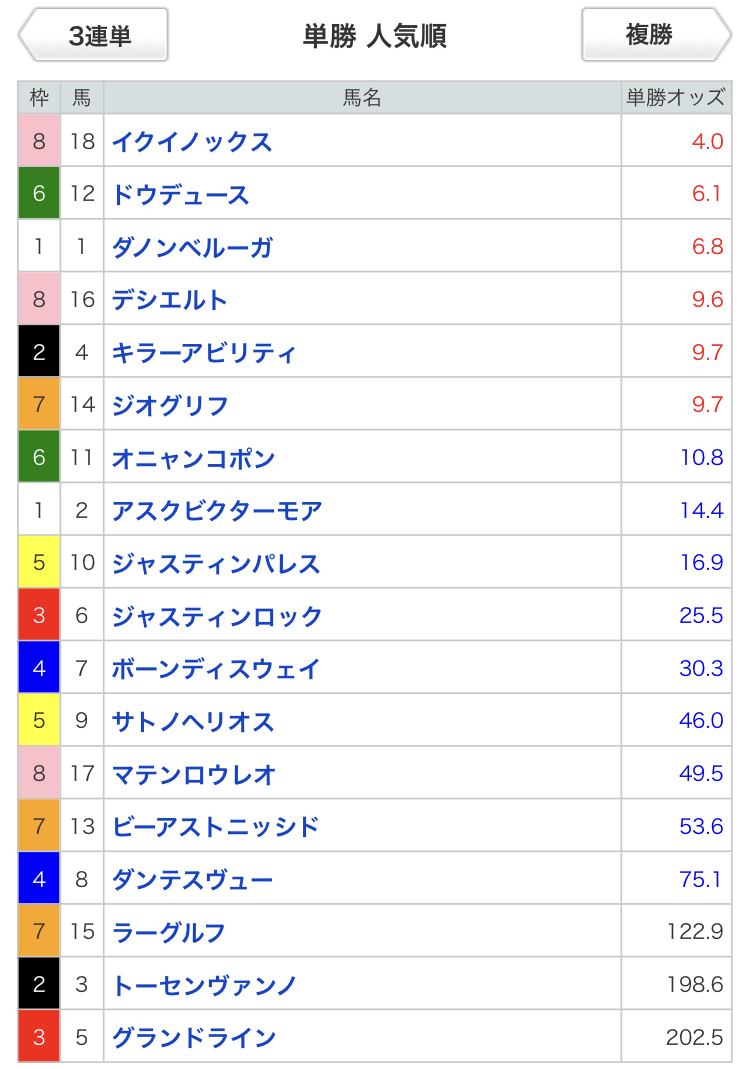Open horse イクイノックス details
The image size is (750, 1069).
click(x=192, y=142)
